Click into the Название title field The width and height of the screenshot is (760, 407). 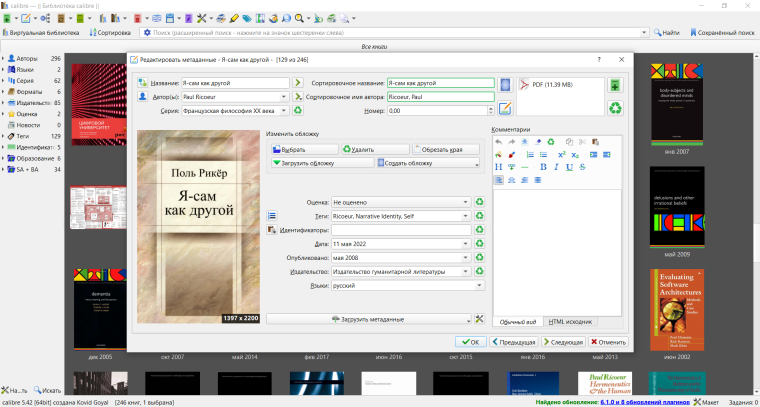pos(233,83)
